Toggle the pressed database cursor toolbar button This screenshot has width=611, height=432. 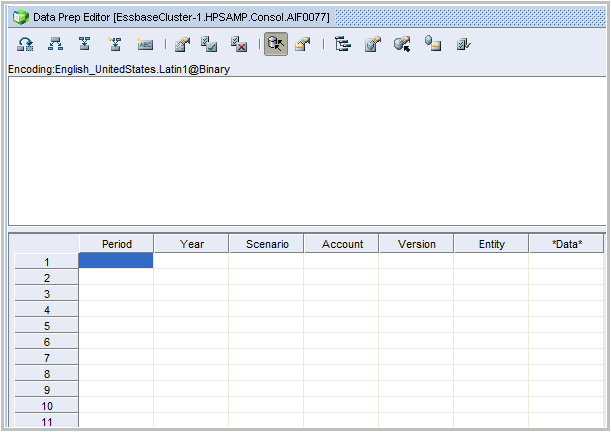coord(276,44)
